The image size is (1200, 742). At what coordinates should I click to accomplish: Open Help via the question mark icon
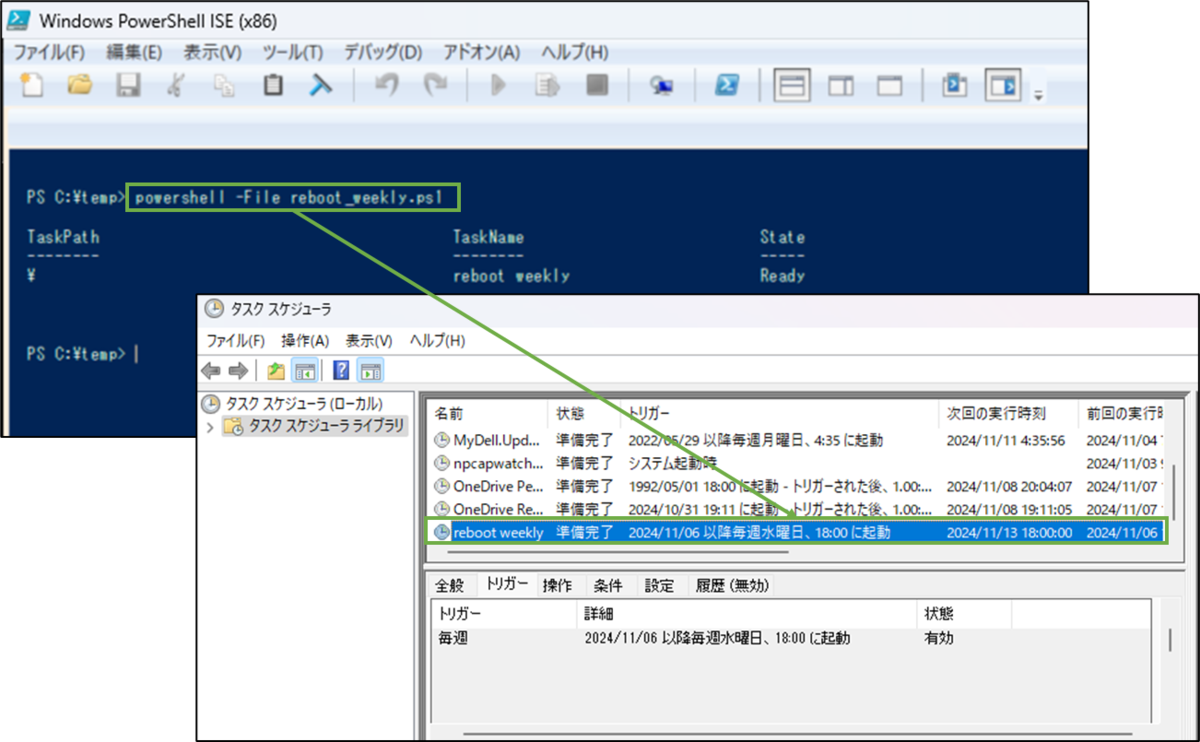click(x=340, y=369)
